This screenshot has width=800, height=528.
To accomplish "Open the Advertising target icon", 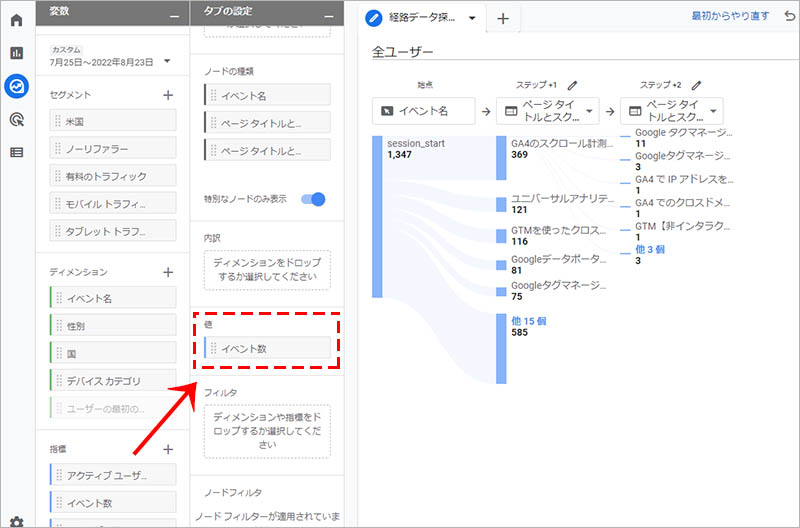I will (x=16, y=119).
